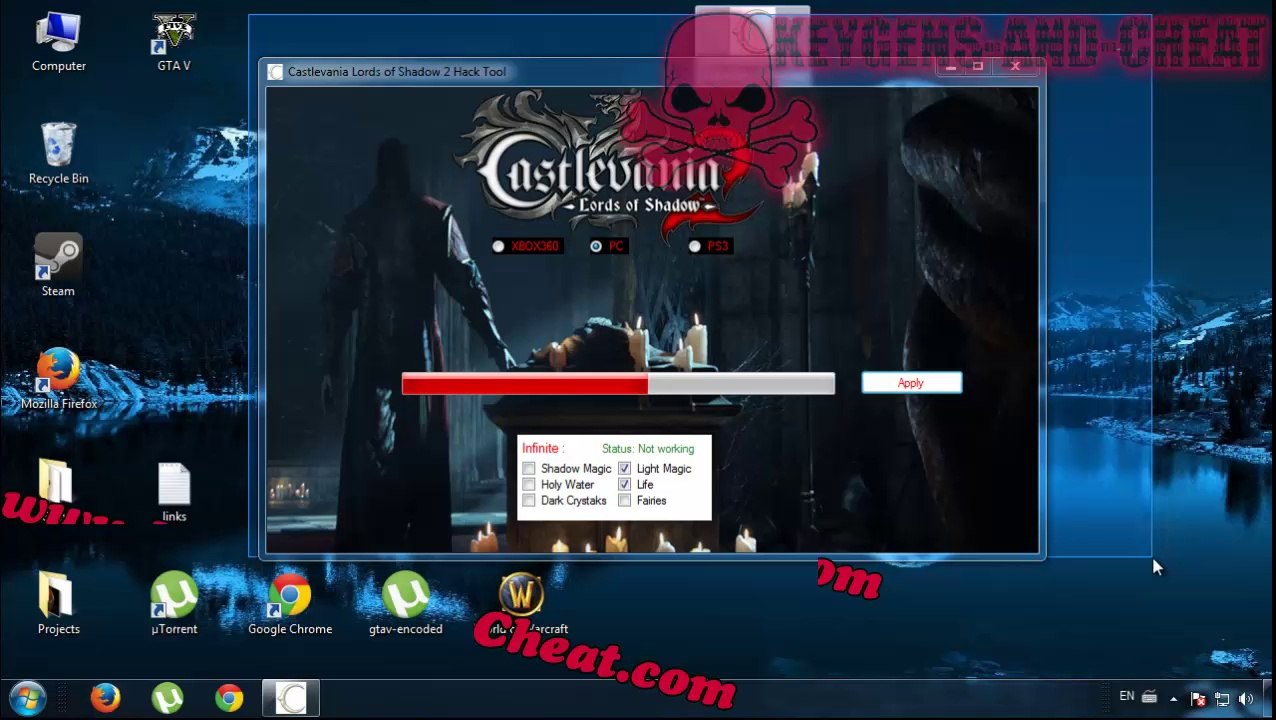
Task: Open the Mozilla Firefox desktop shortcut
Action: point(58,379)
